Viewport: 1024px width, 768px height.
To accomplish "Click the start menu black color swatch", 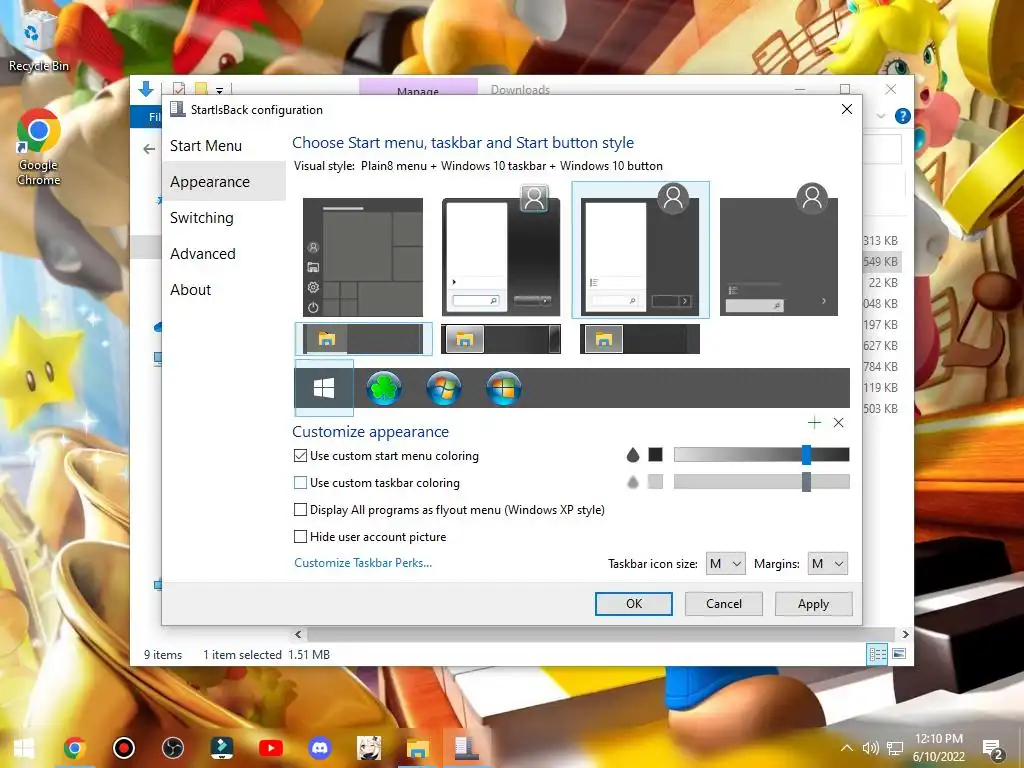I will [x=655, y=455].
